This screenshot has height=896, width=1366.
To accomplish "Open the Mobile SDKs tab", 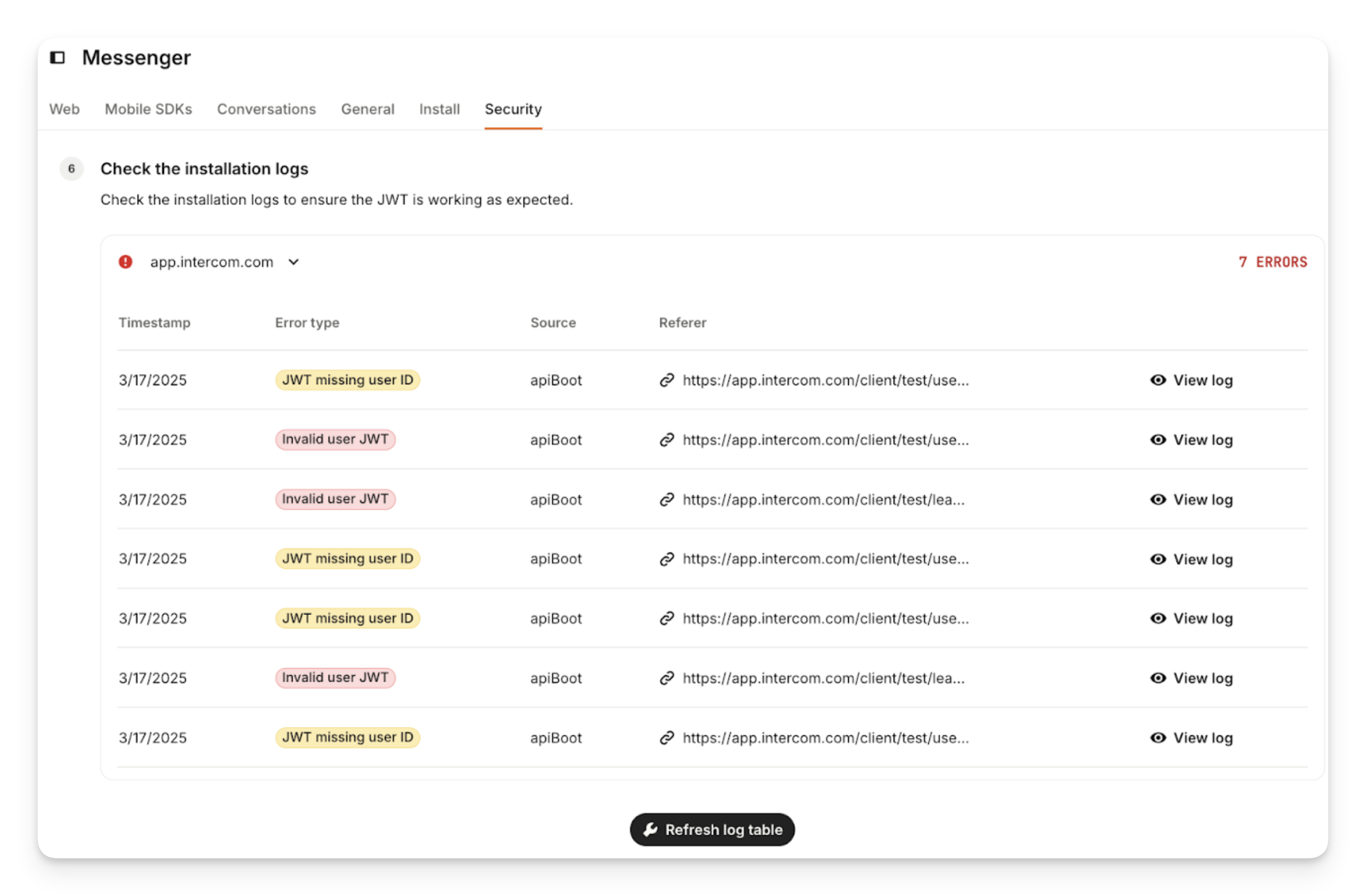I will click(x=148, y=109).
